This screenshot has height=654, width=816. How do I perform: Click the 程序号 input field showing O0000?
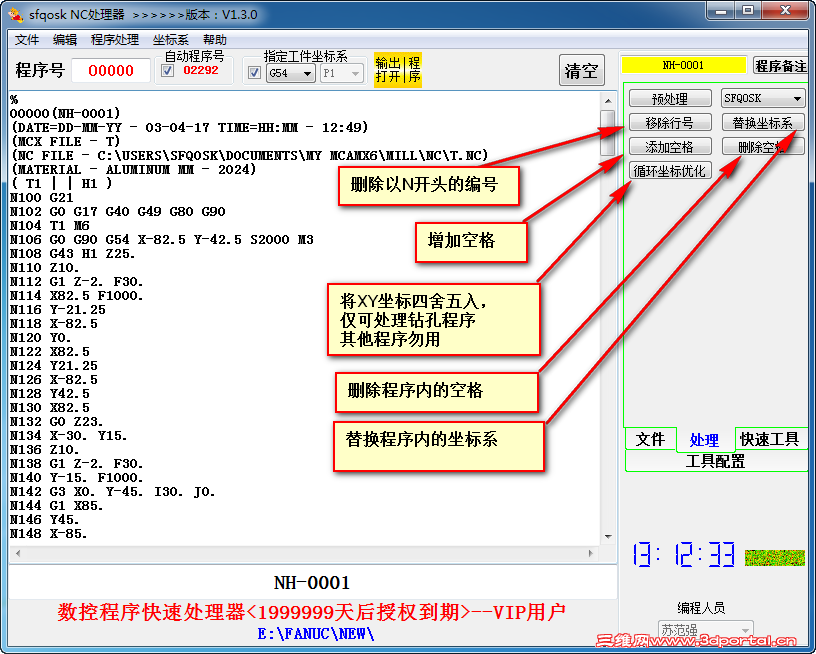111,70
